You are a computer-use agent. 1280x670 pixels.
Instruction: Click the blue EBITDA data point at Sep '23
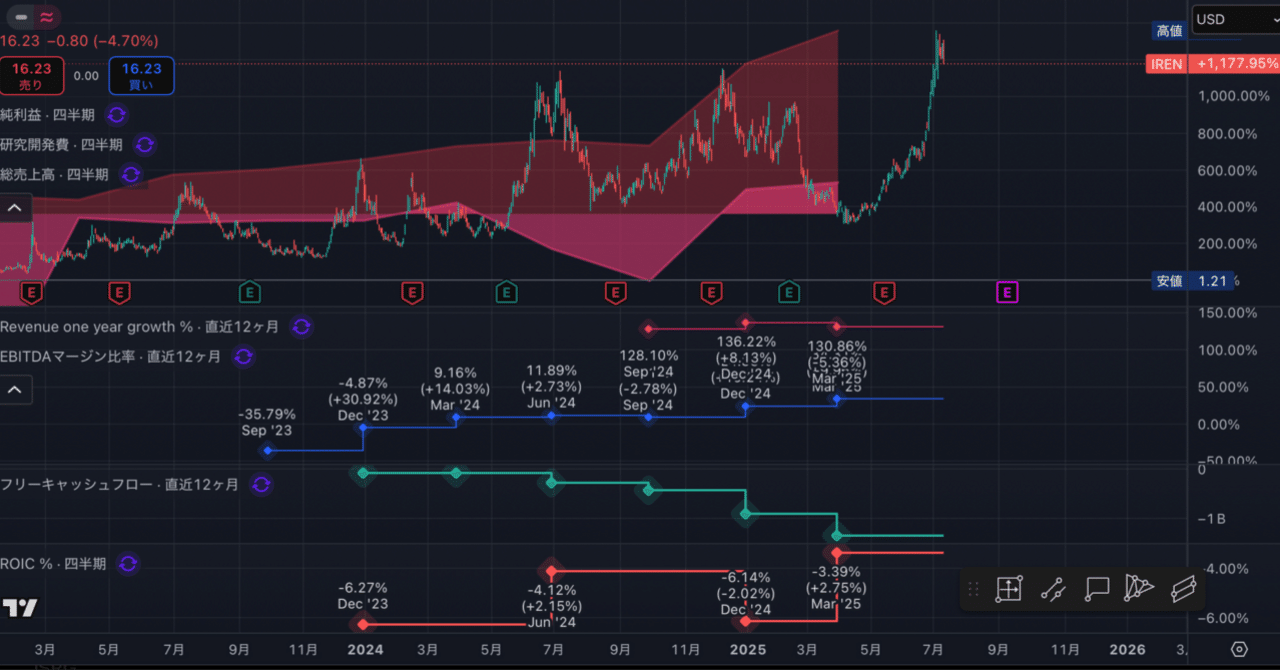pos(267,451)
